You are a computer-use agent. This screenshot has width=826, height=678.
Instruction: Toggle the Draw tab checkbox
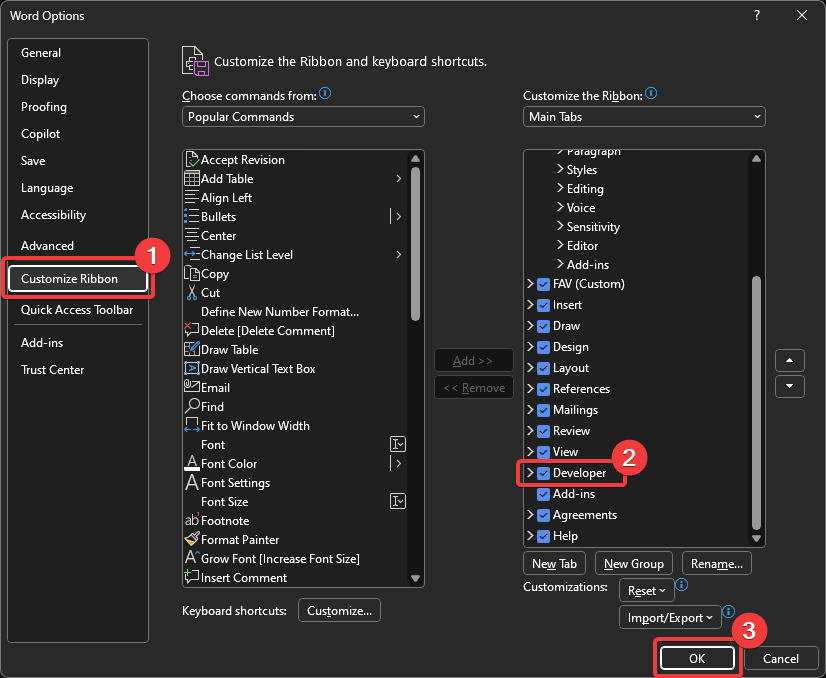[x=543, y=326]
